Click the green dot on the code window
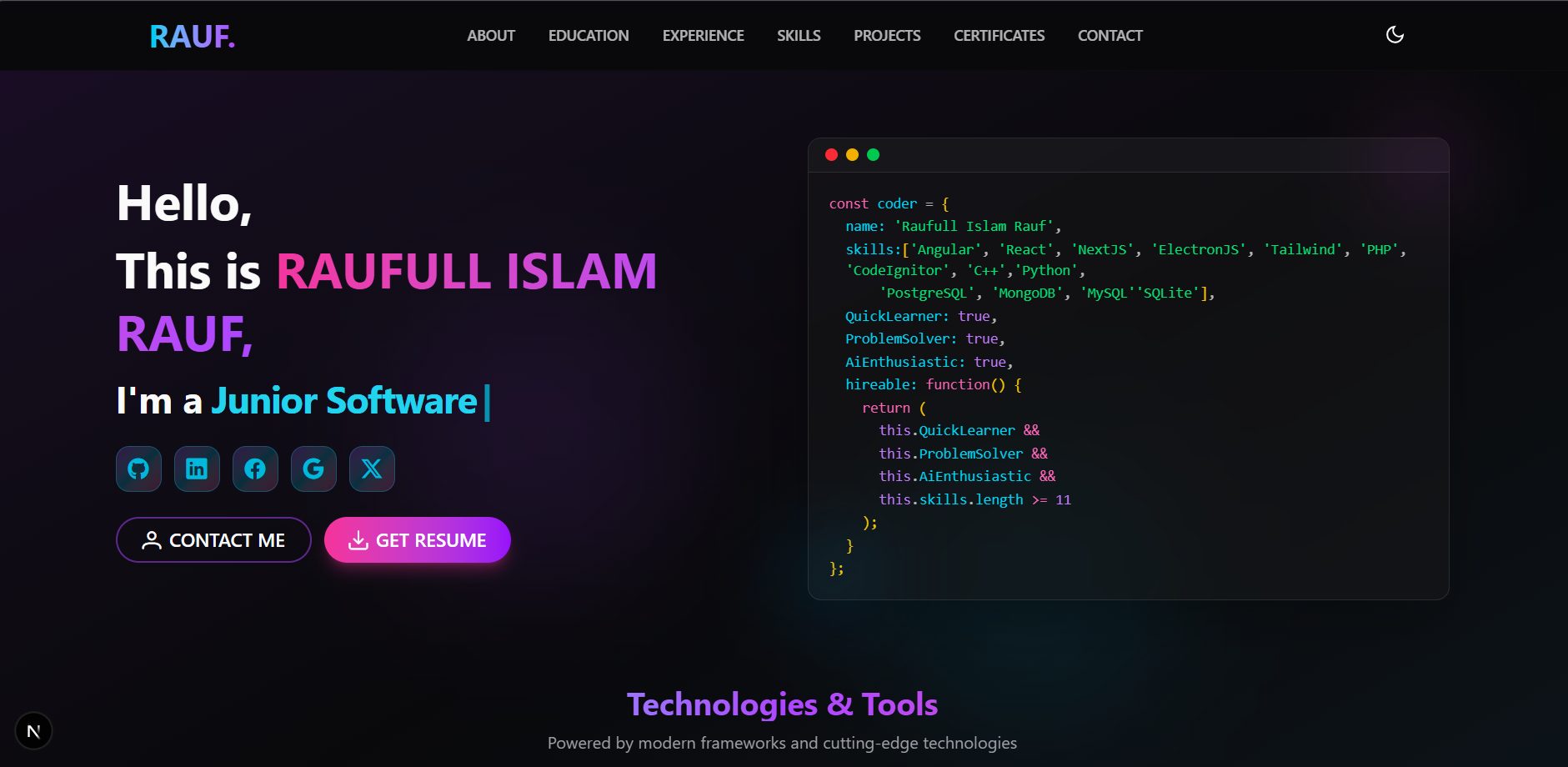Screen dimensions: 1568x767 coord(874,154)
